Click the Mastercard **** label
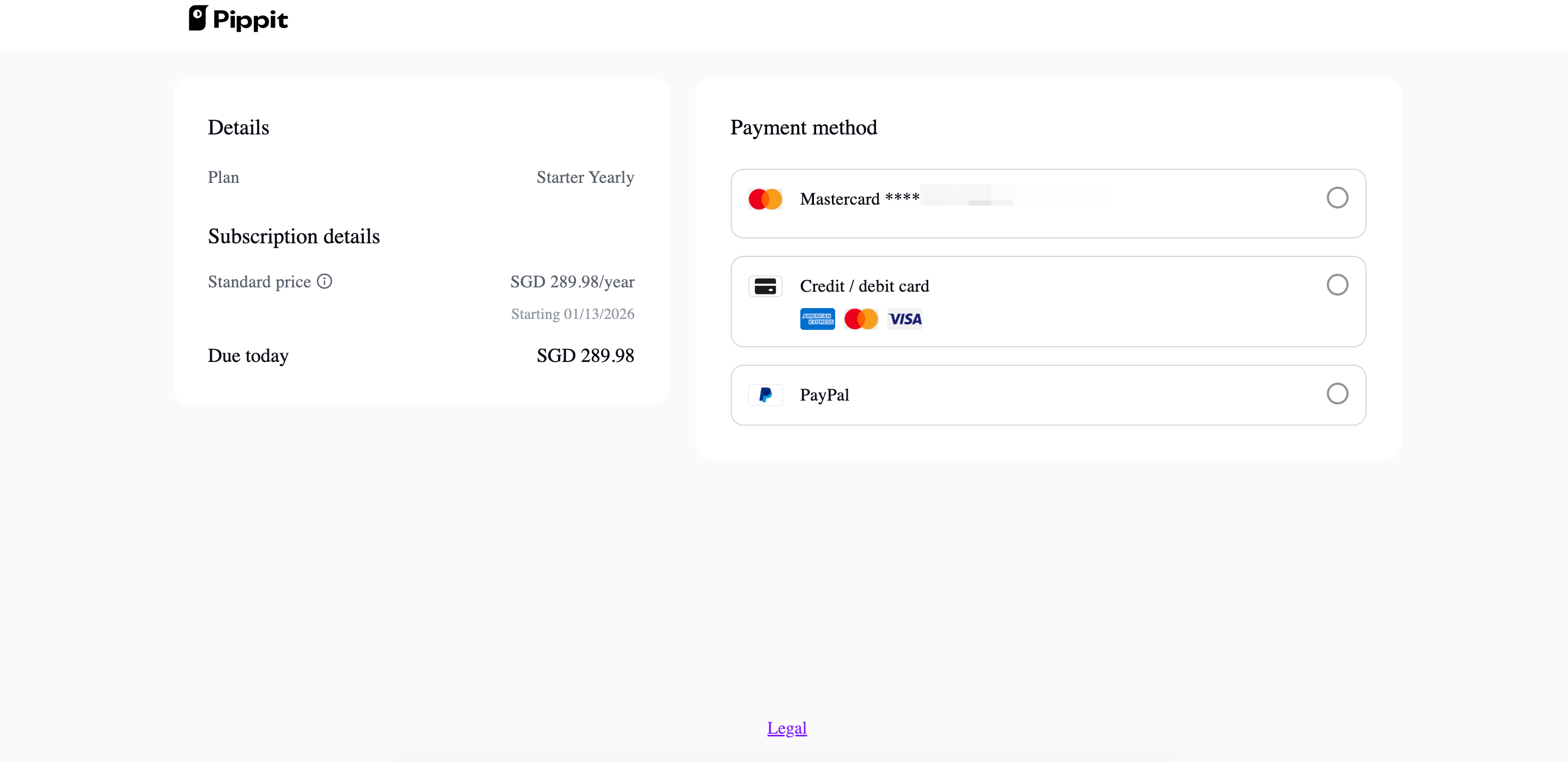 859,199
